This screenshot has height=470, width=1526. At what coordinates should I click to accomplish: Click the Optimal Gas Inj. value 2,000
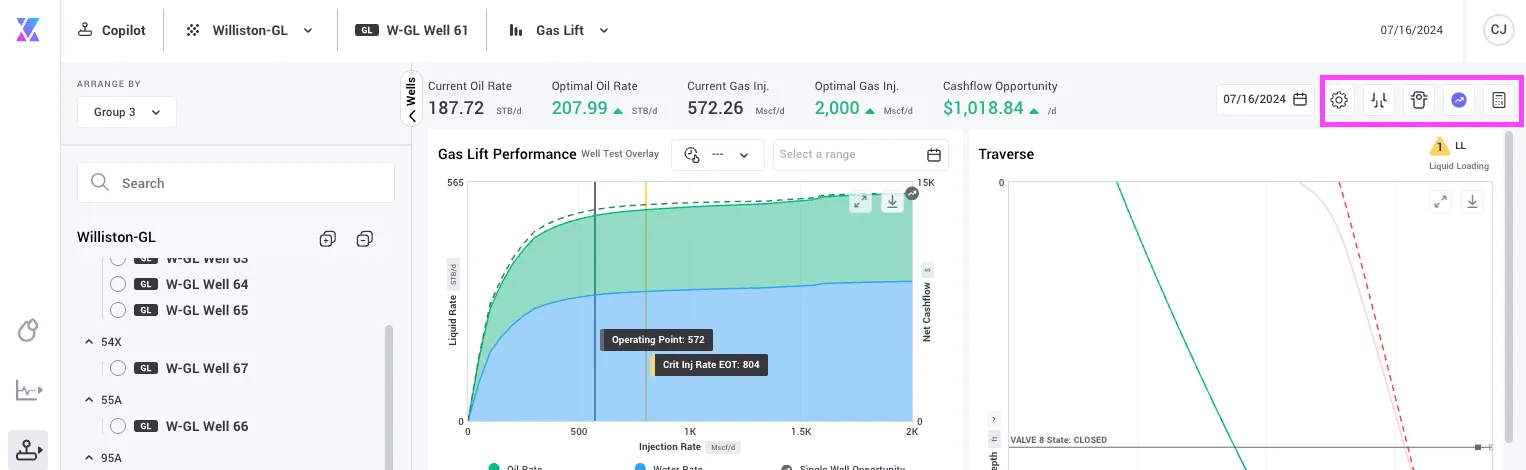(837, 108)
